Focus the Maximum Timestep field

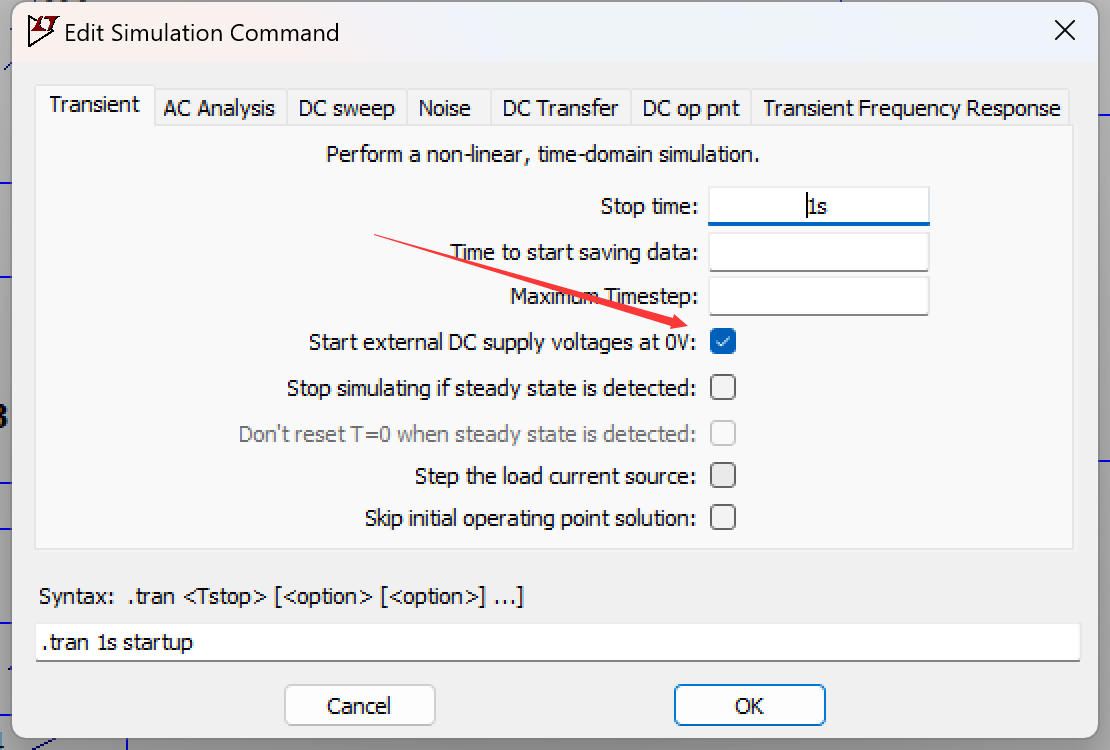point(818,296)
